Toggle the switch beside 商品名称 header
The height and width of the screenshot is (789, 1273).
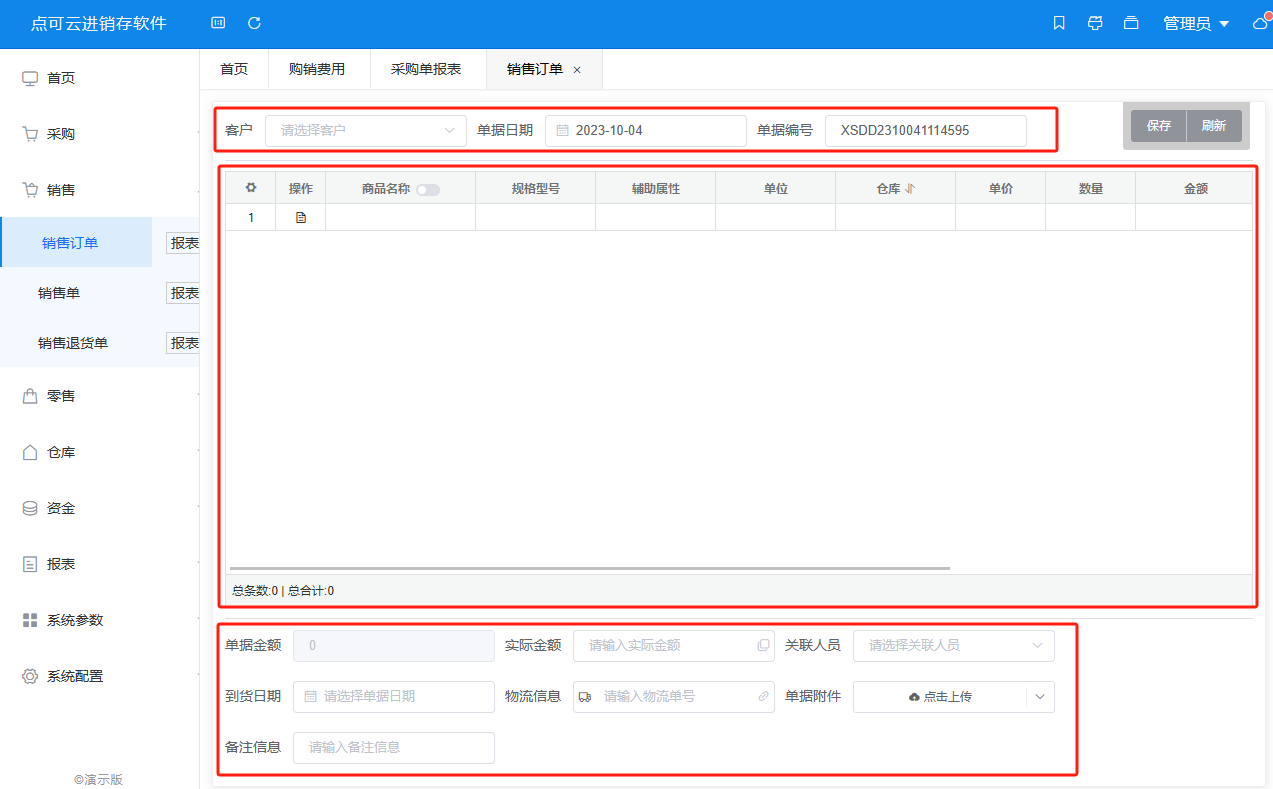point(428,189)
